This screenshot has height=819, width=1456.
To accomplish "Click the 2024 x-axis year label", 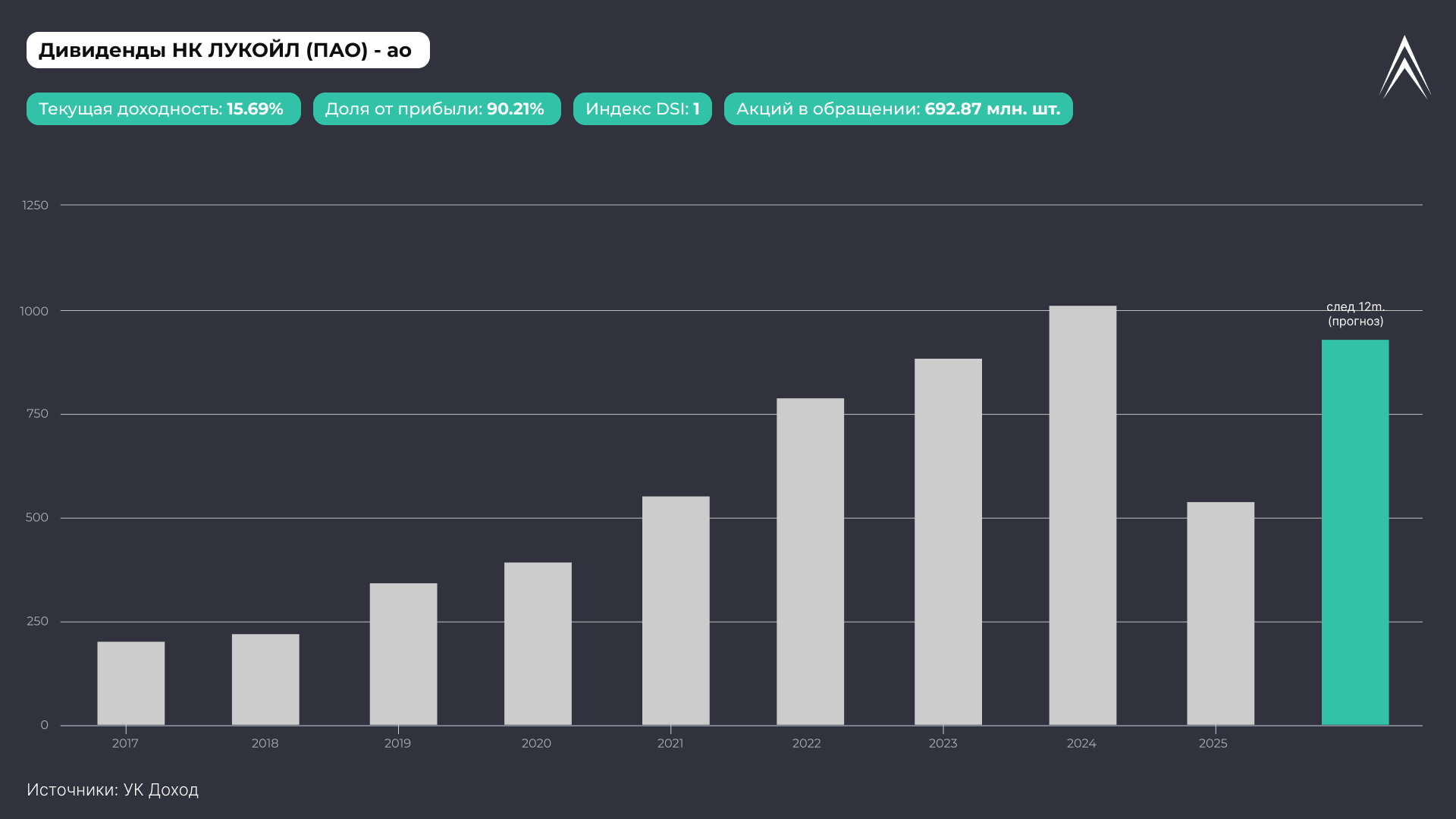I will (x=1081, y=743).
